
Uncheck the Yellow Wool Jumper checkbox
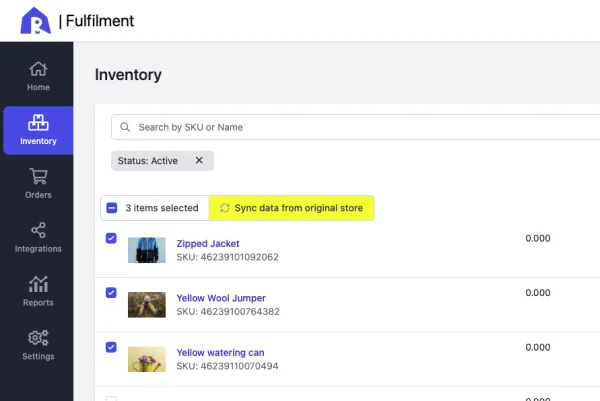pos(111,293)
